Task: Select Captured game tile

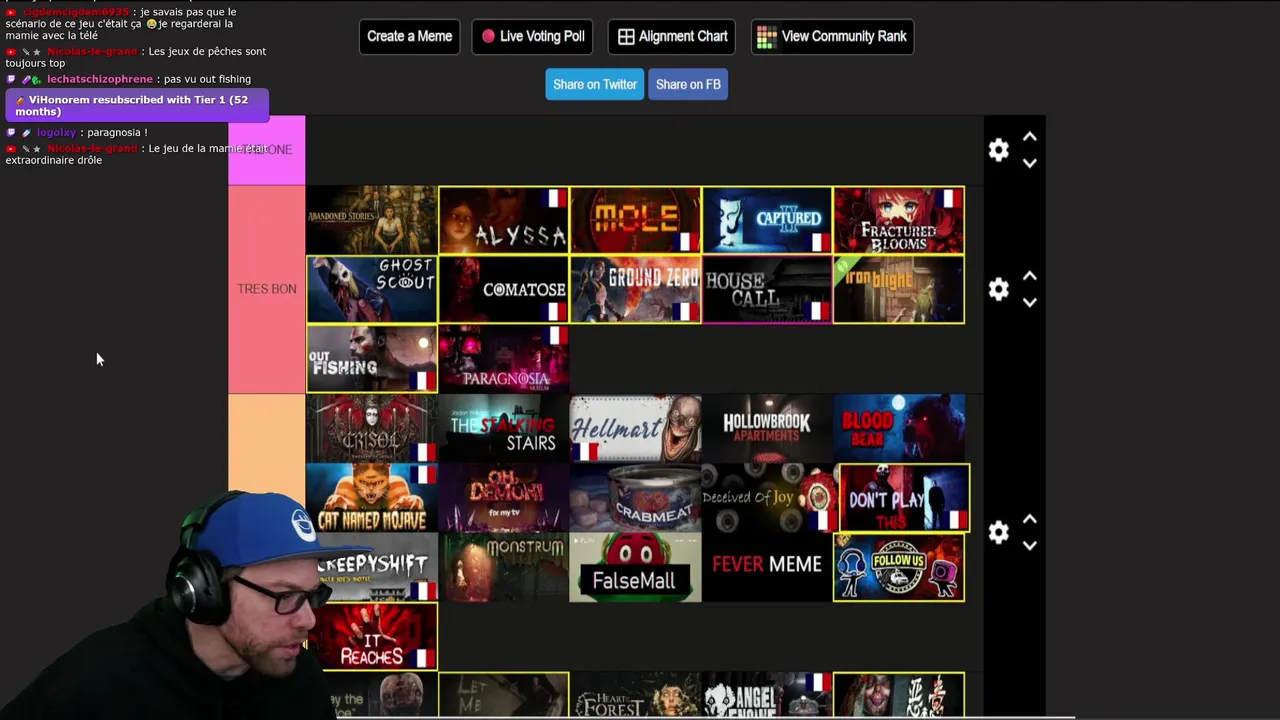Action: pyautogui.click(x=768, y=220)
